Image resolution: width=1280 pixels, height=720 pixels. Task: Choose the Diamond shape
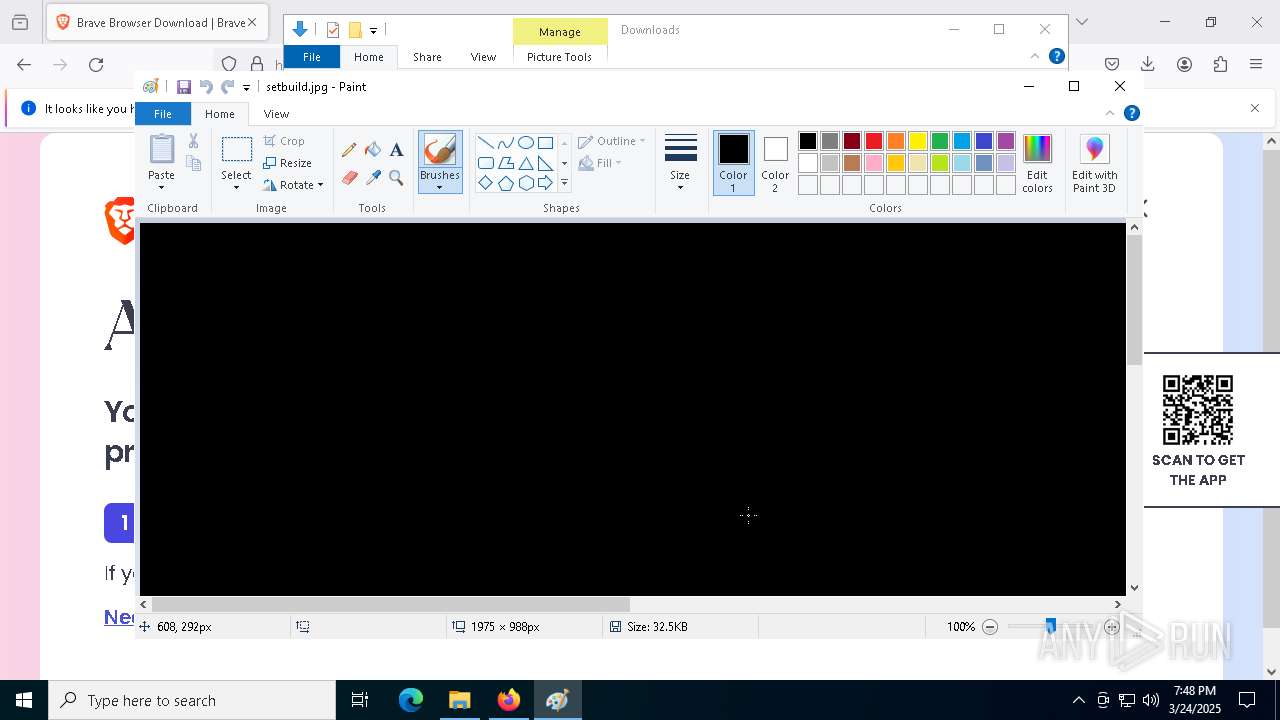(485, 183)
